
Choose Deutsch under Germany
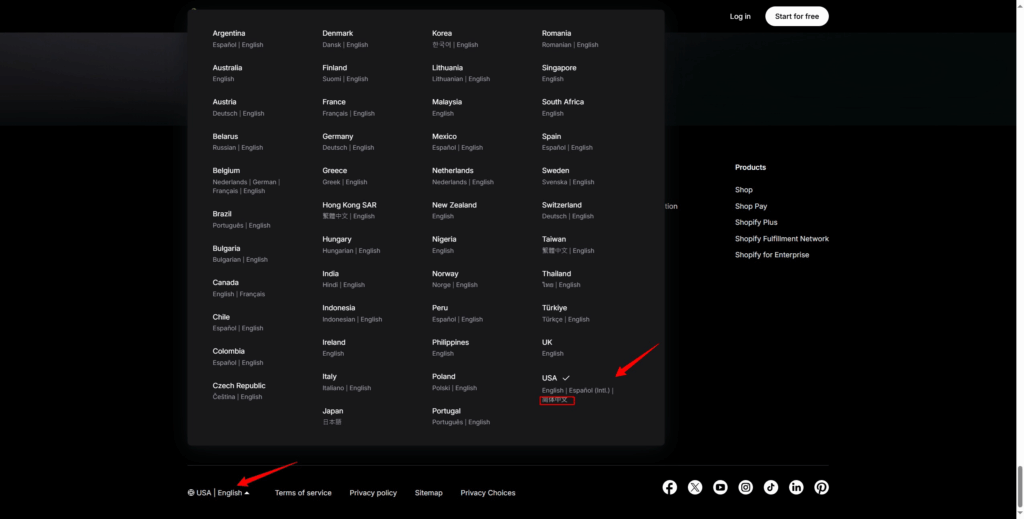(333, 148)
